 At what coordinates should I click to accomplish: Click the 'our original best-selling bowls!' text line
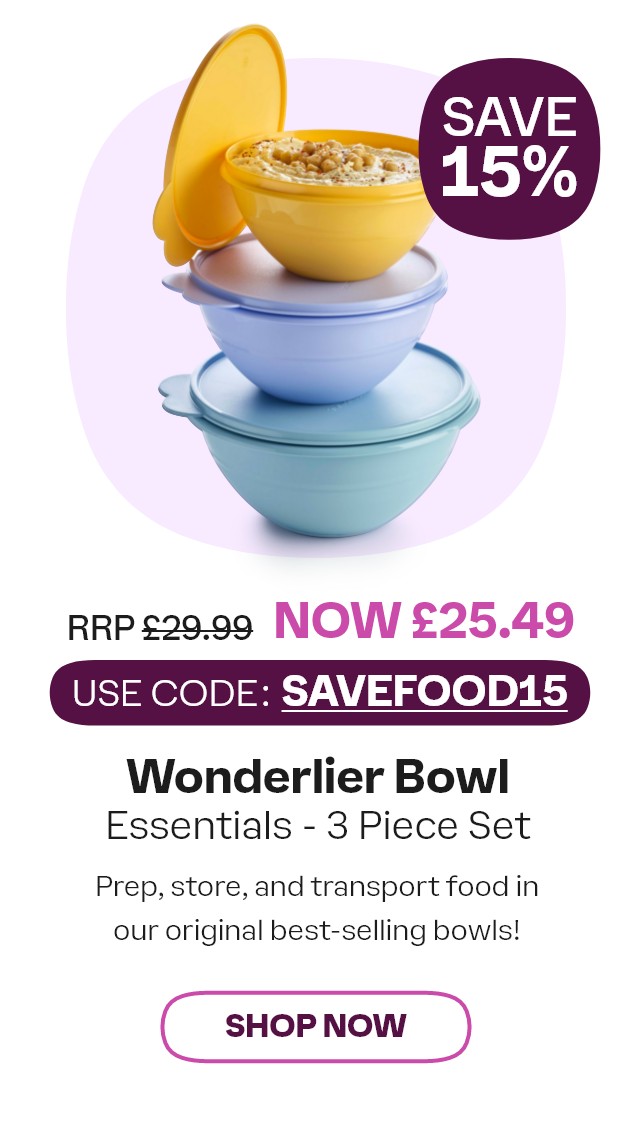click(x=317, y=931)
